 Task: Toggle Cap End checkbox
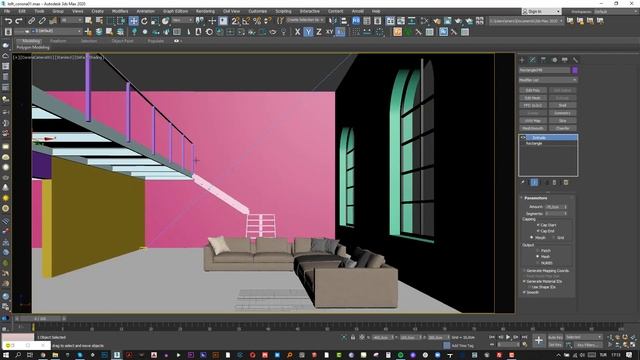[x=538, y=231]
